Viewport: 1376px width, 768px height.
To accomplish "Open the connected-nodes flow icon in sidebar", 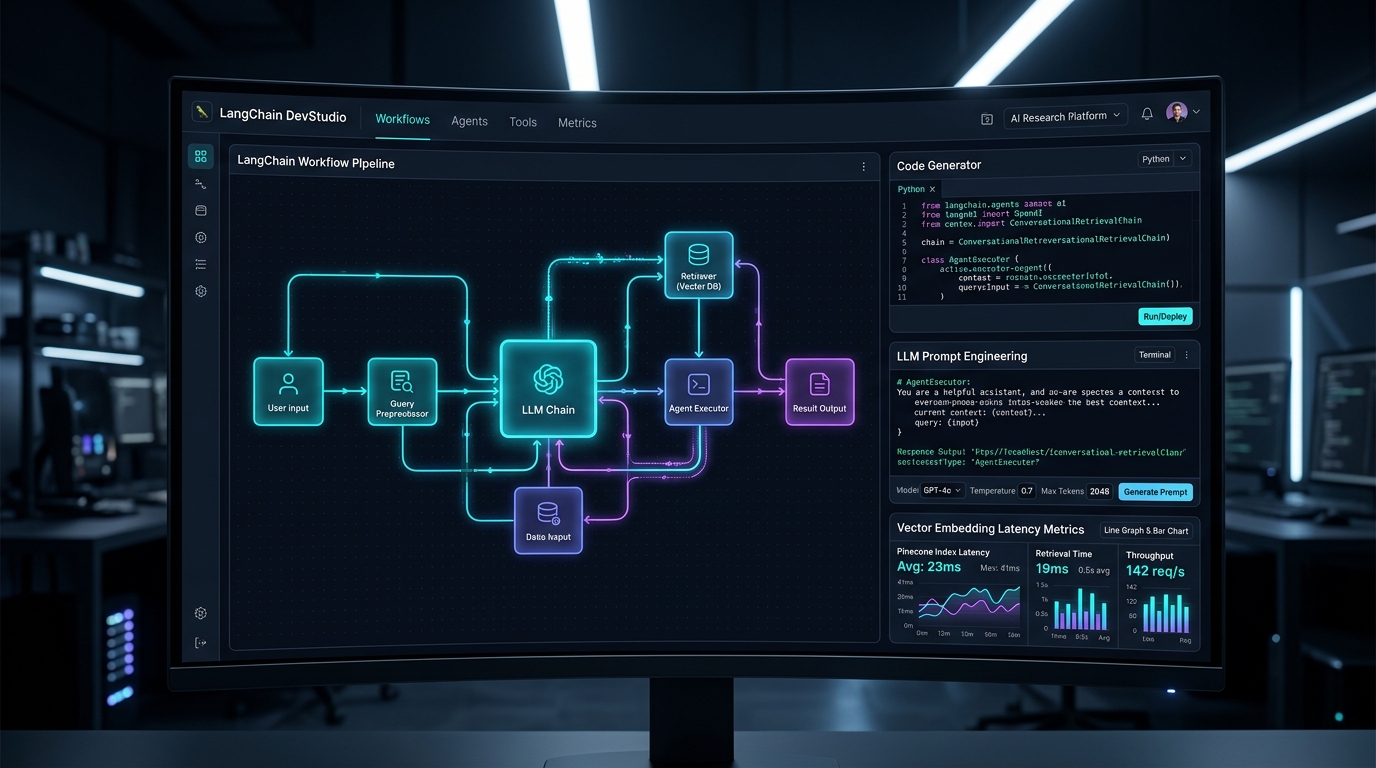I will (201, 184).
